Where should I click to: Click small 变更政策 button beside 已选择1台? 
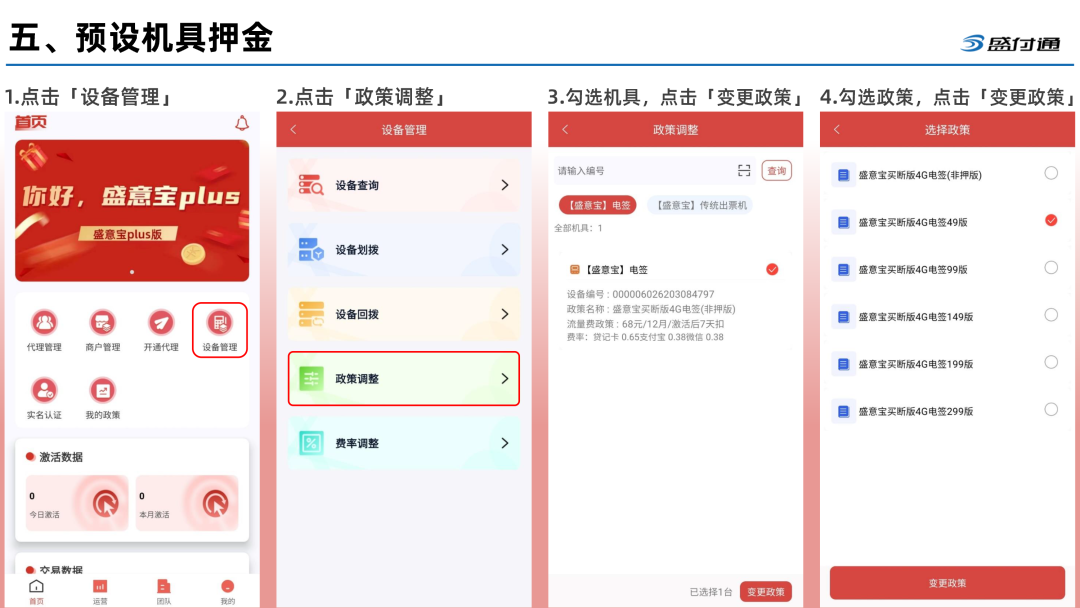[x=766, y=591]
